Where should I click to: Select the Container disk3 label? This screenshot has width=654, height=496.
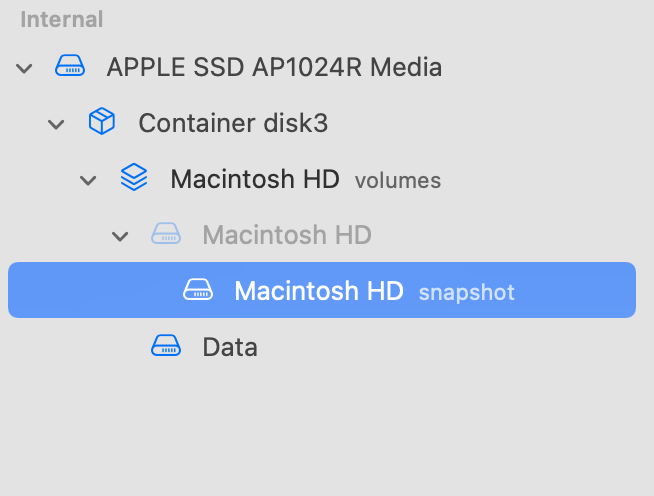point(233,124)
